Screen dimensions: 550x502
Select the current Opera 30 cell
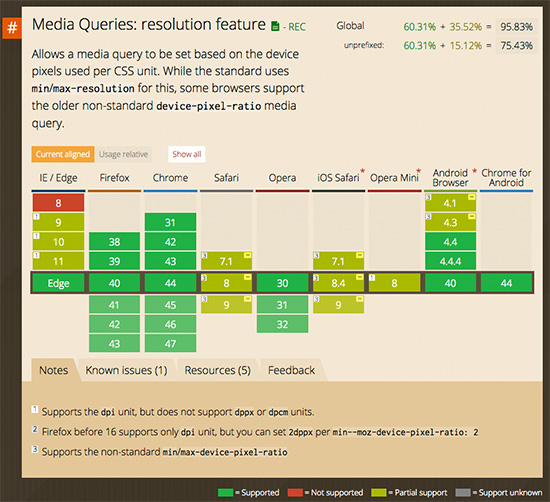[x=282, y=283]
